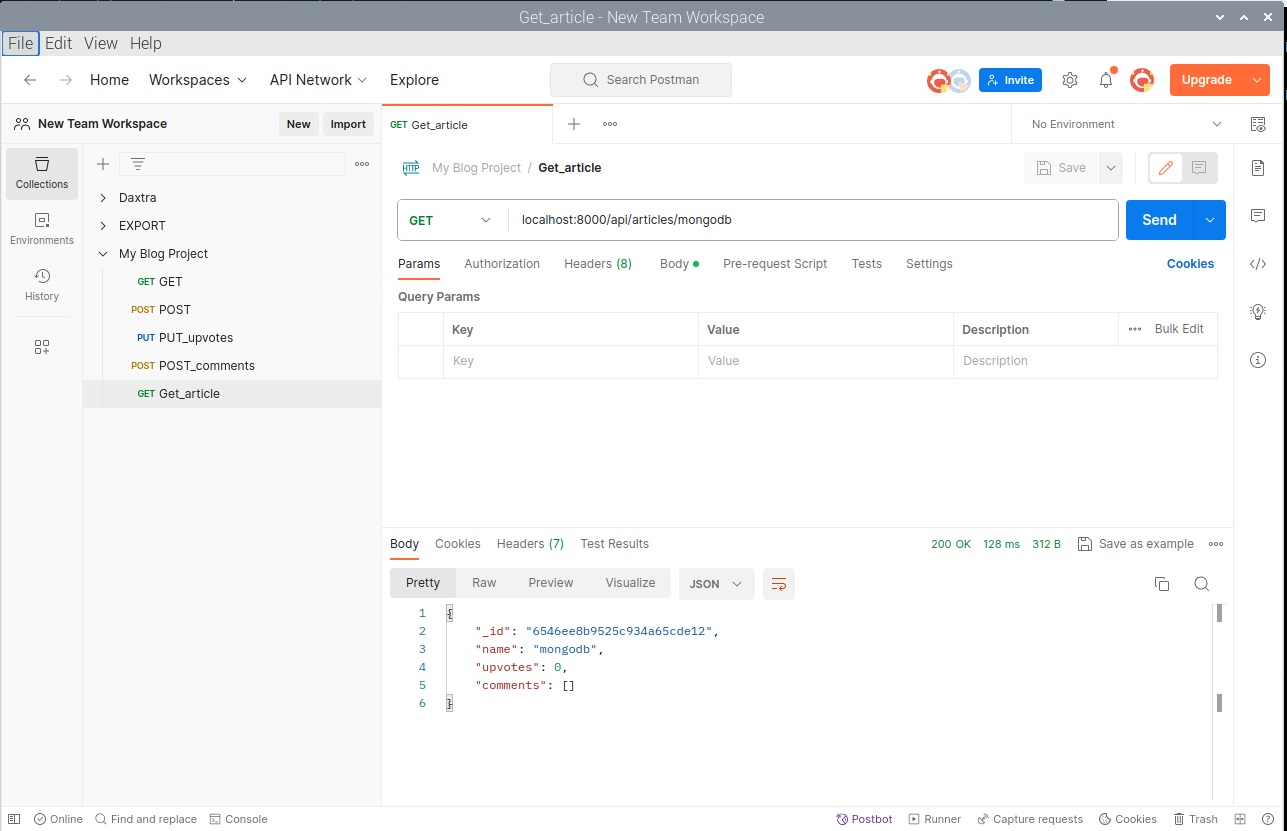Open the File menu
Screen dimensions: 1287x831
tap(21, 43)
